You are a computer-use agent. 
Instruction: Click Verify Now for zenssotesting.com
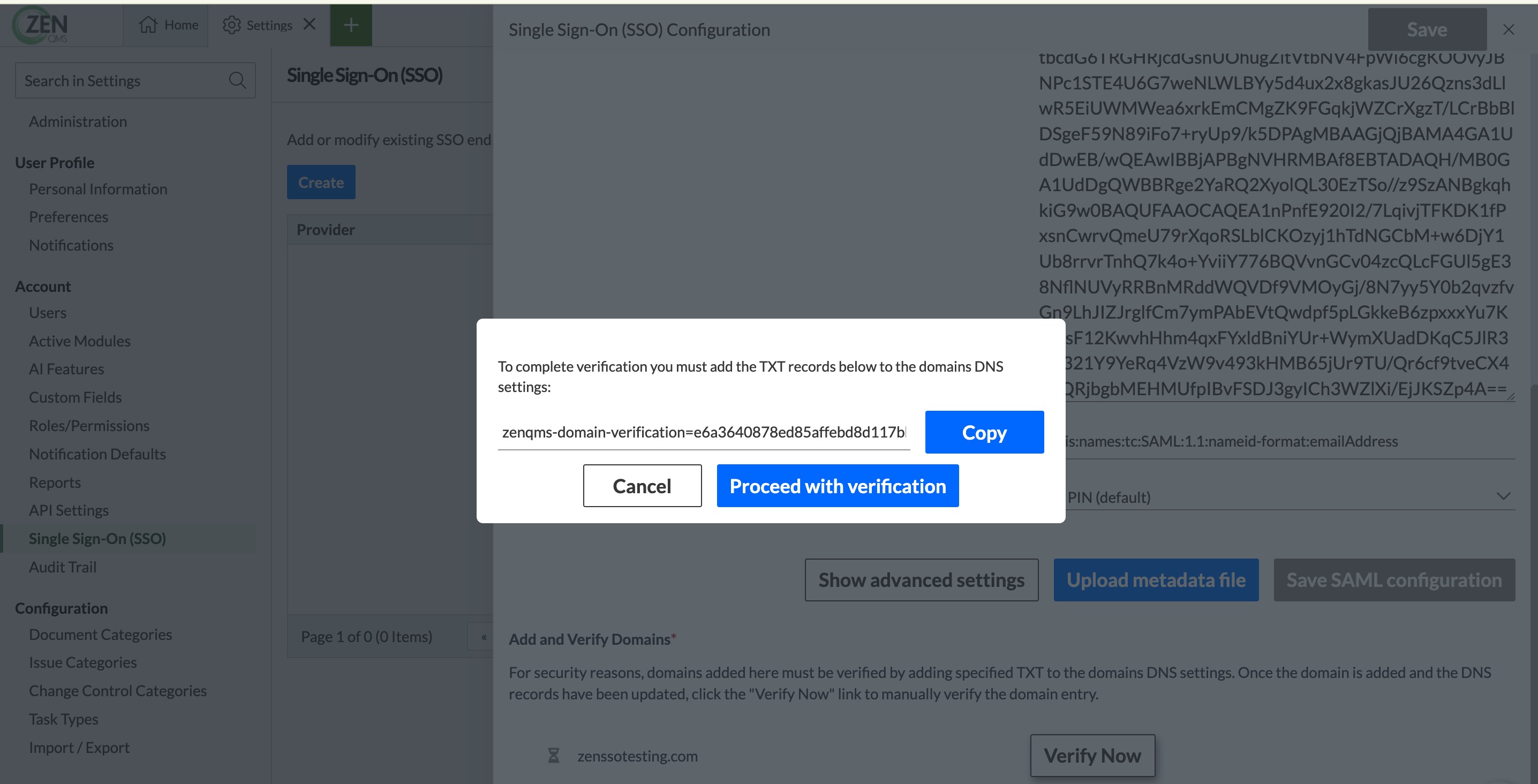[1092, 755]
